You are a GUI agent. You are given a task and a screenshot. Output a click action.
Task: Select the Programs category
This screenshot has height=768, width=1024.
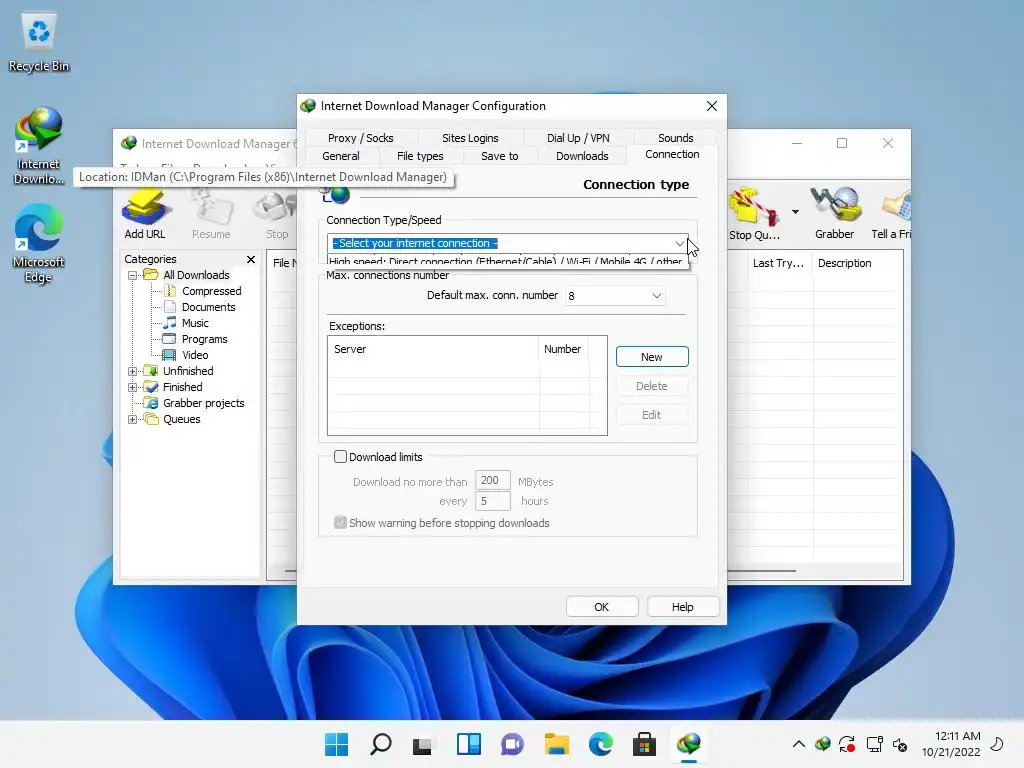point(204,339)
